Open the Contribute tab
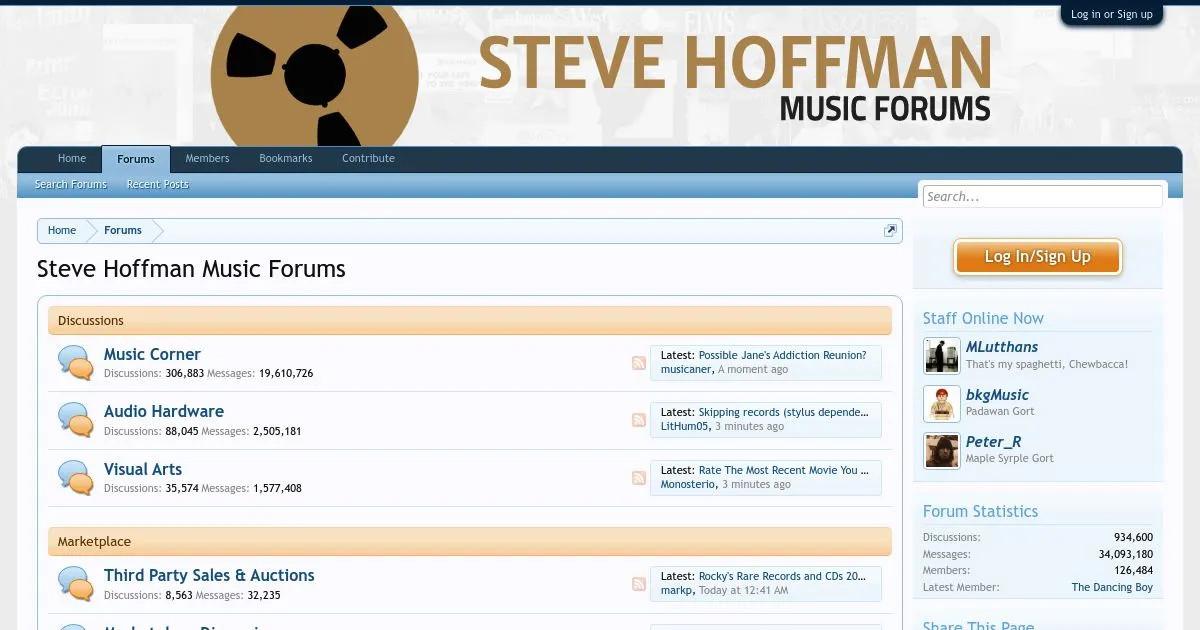The height and width of the screenshot is (630, 1200). coord(368,159)
